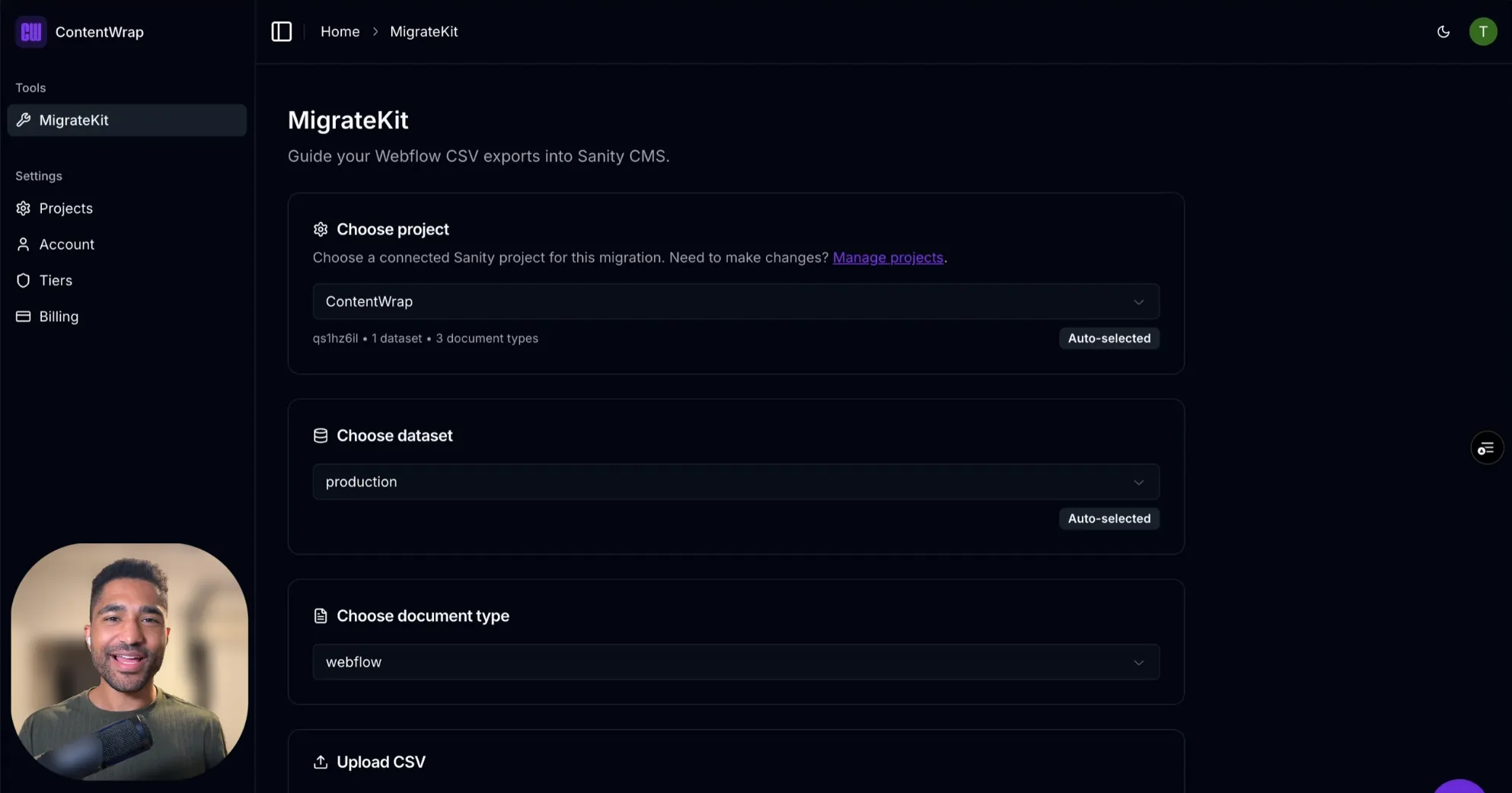The height and width of the screenshot is (793, 1512).
Task: Click the ContentWrap logo icon
Action: [31, 32]
